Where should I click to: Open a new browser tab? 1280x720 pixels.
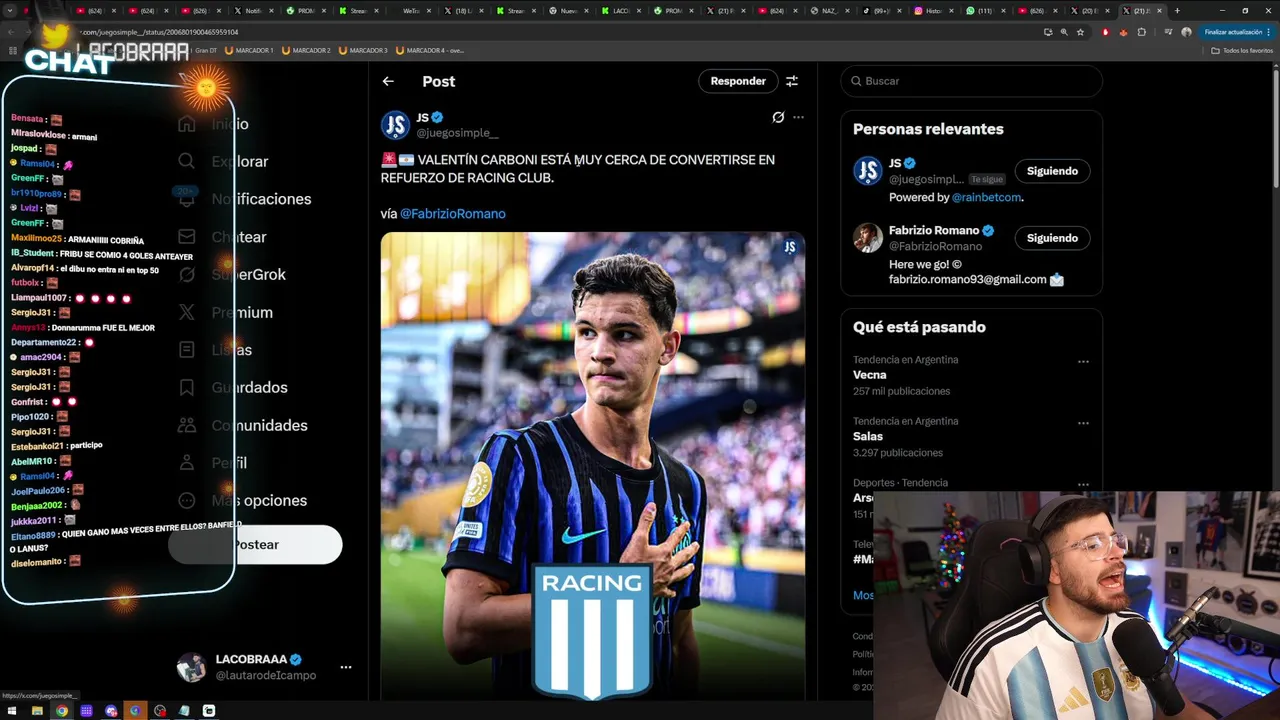coord(1177,11)
